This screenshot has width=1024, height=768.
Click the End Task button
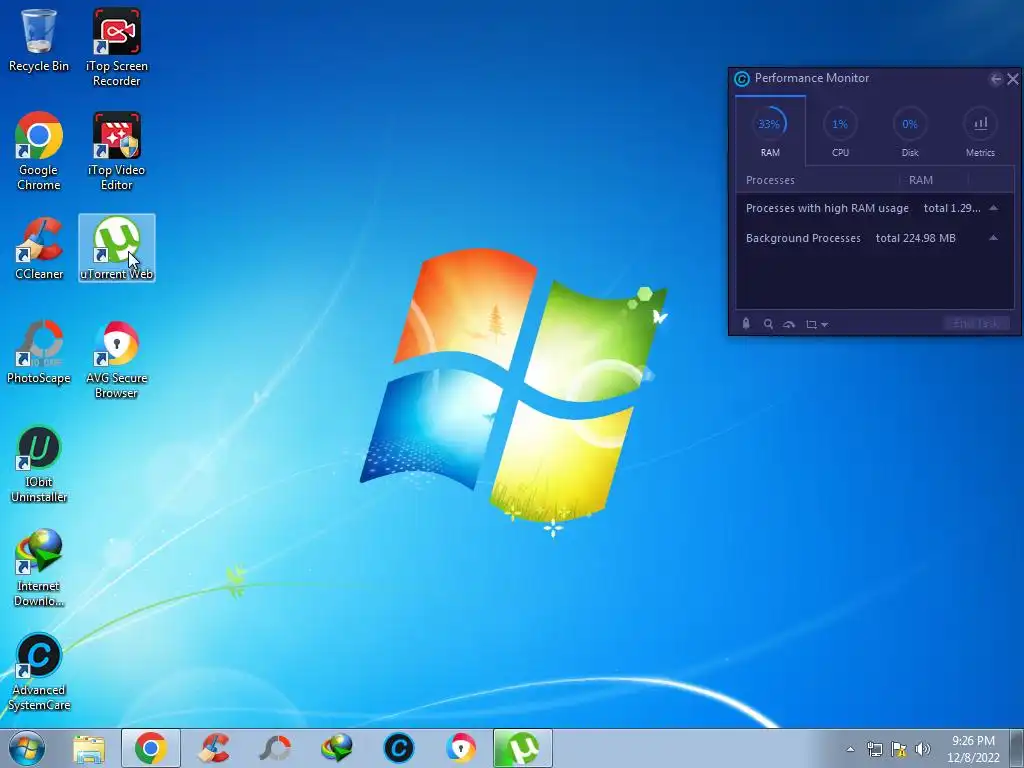click(976, 323)
